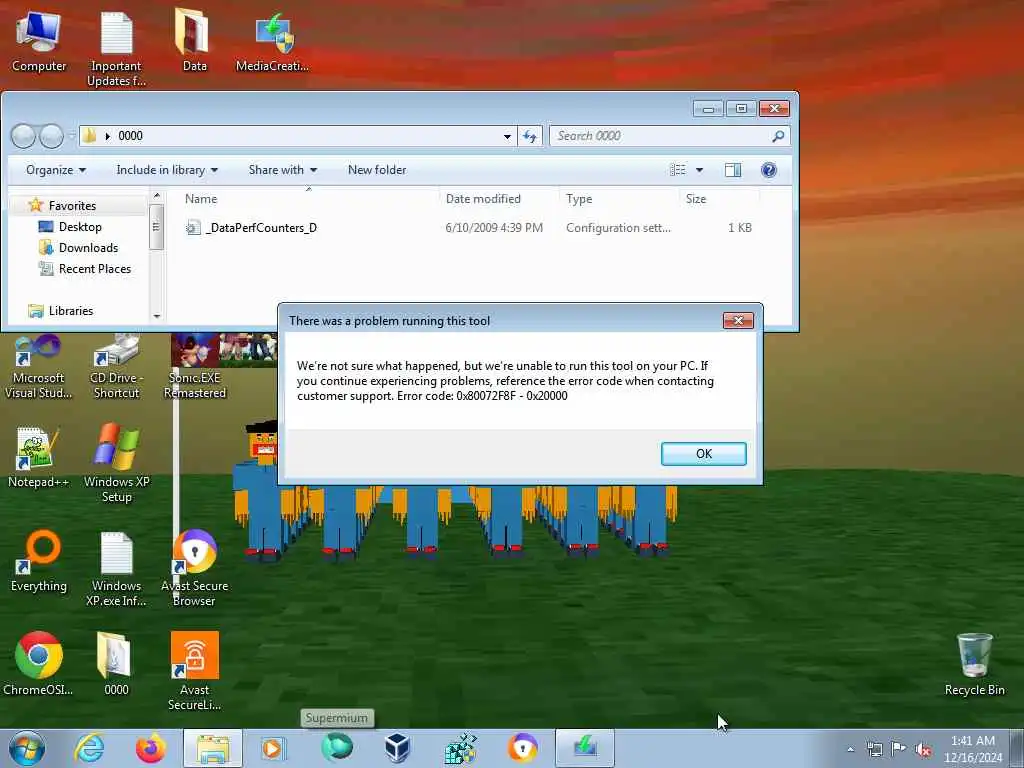This screenshot has width=1024, height=768.
Task: Click OK in the error dialog
Action: click(703, 454)
